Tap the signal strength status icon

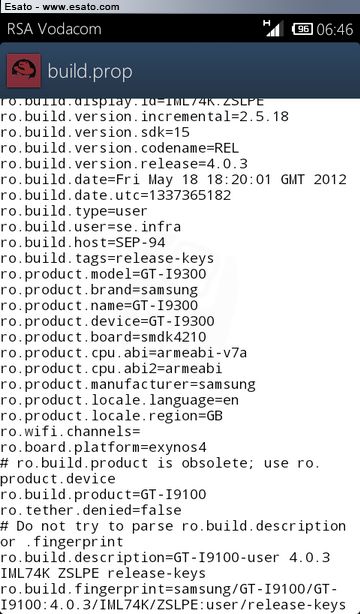[x=273, y=29]
